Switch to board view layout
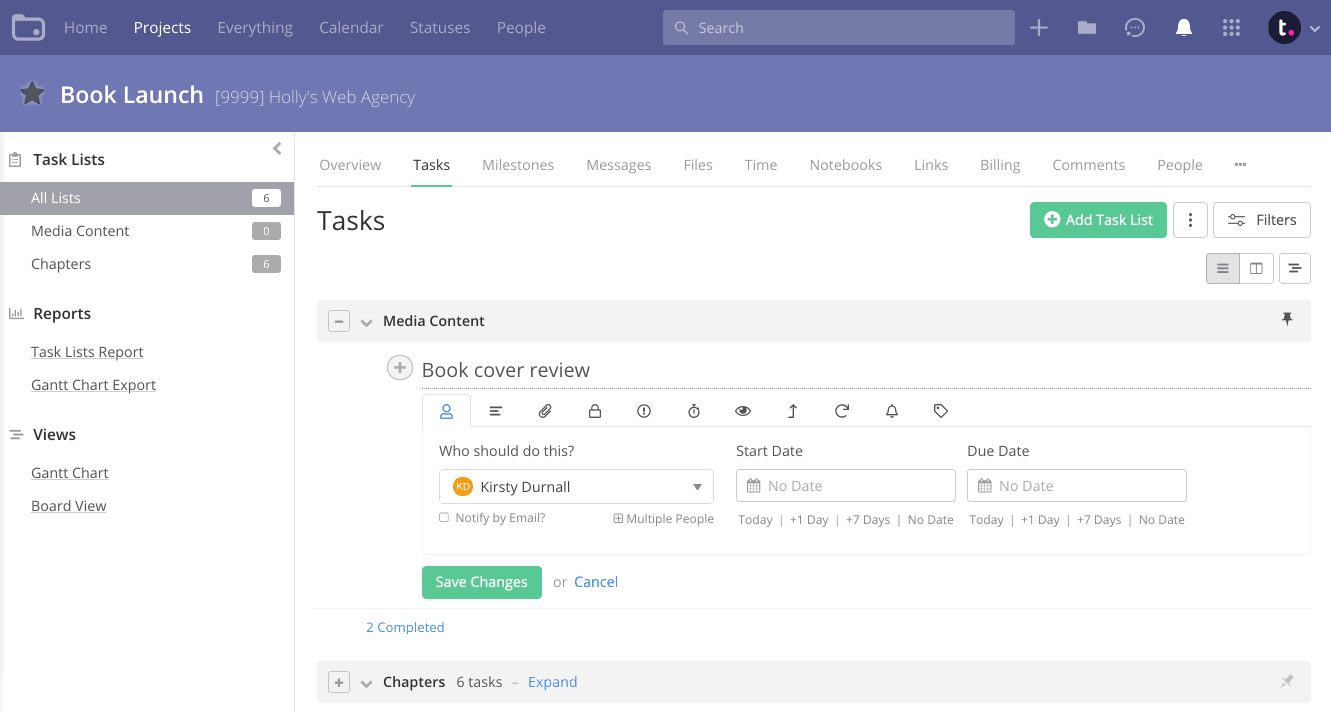Screen dimensions: 1331x713 [x=1256, y=268]
